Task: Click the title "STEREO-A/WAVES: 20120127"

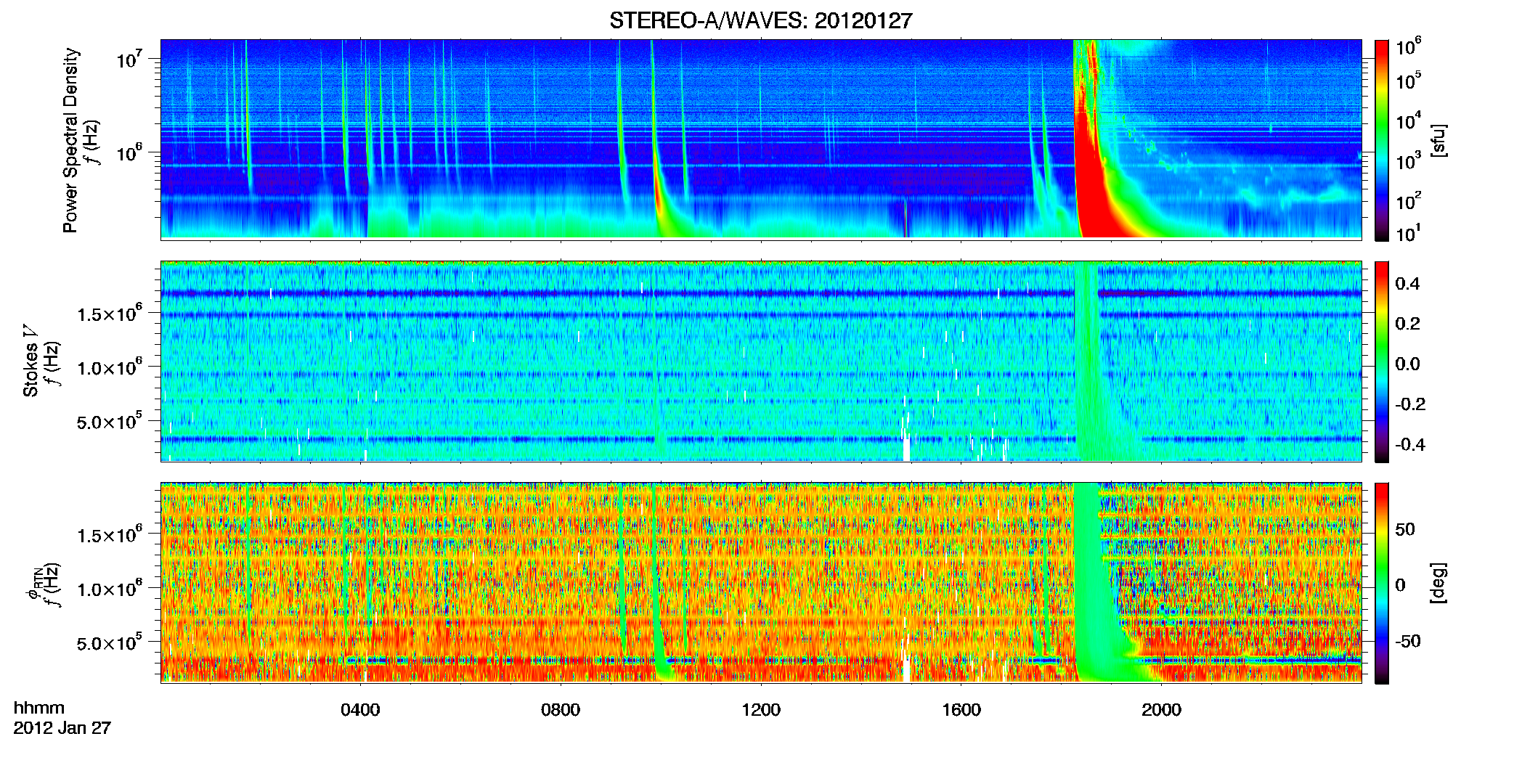Action: [x=760, y=20]
